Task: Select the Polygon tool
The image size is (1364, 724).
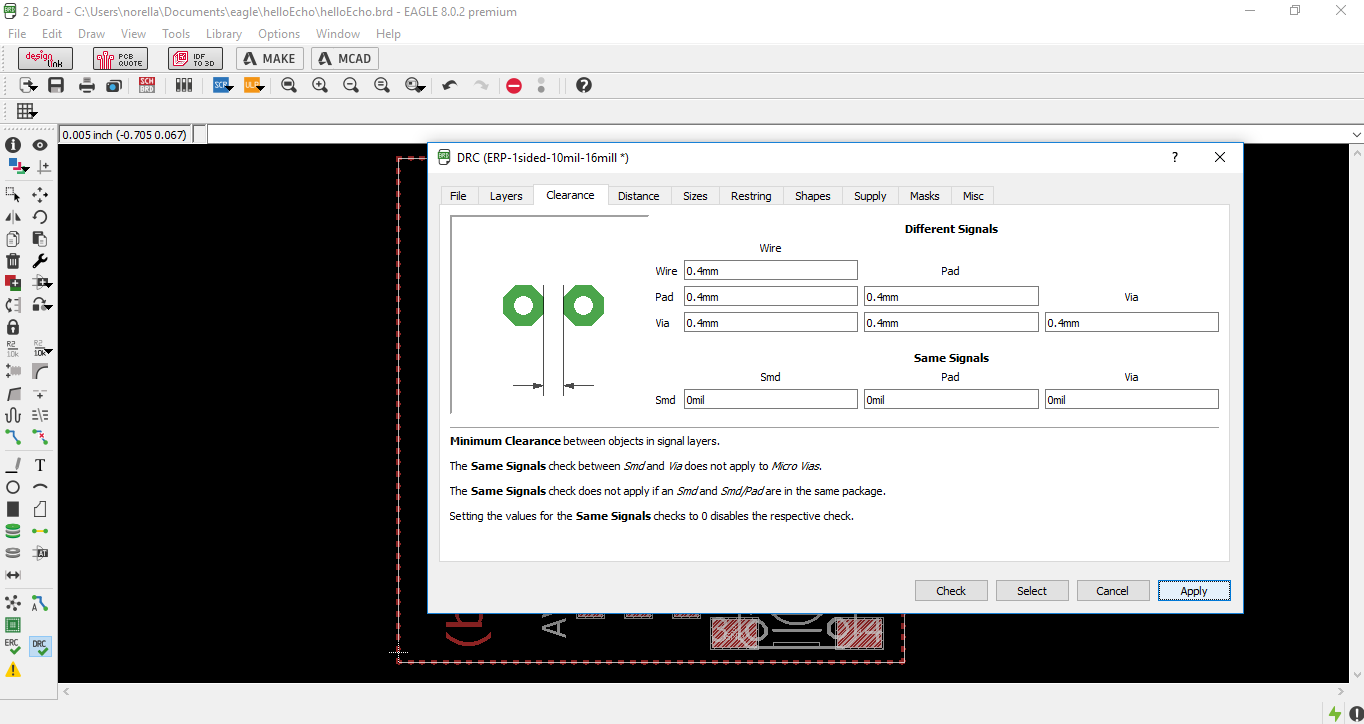Action: coord(40,509)
